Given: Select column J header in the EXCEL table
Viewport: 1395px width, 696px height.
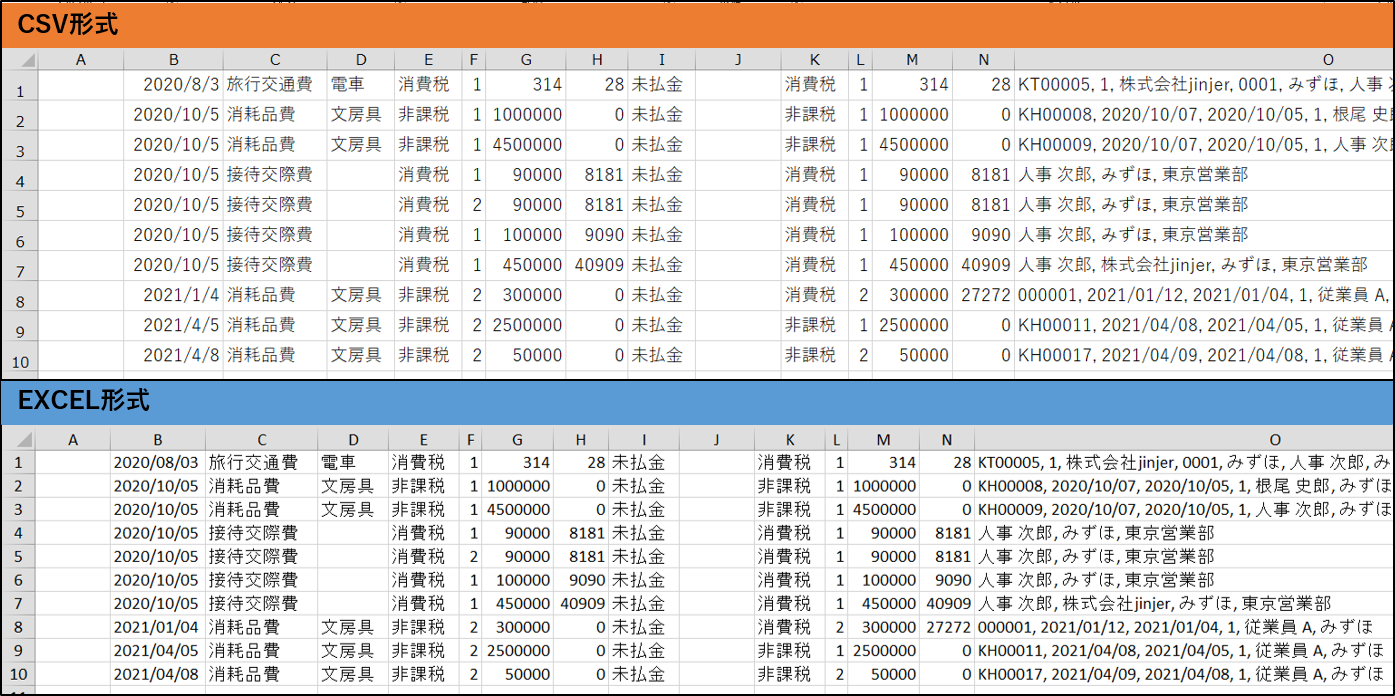Looking at the screenshot, I should [716, 439].
